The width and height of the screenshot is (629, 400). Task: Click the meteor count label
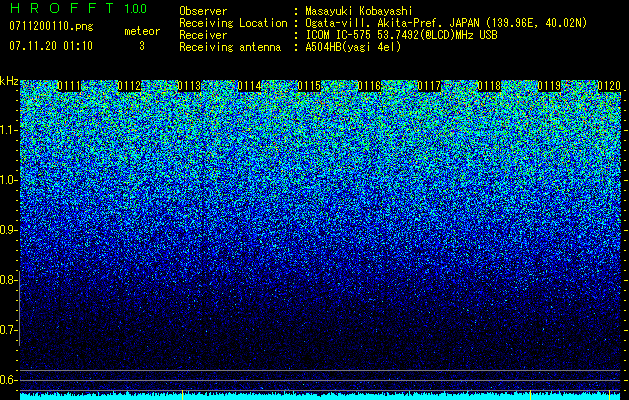click(x=142, y=31)
